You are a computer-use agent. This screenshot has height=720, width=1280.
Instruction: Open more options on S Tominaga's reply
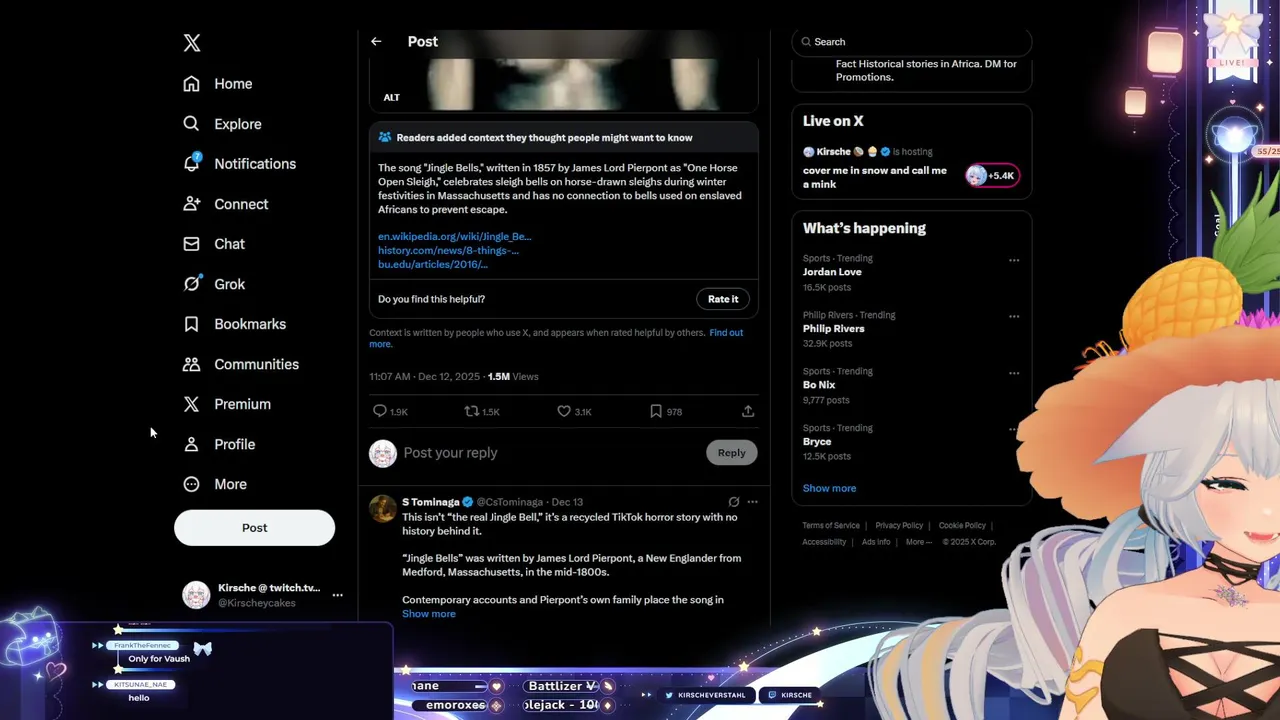[752, 502]
